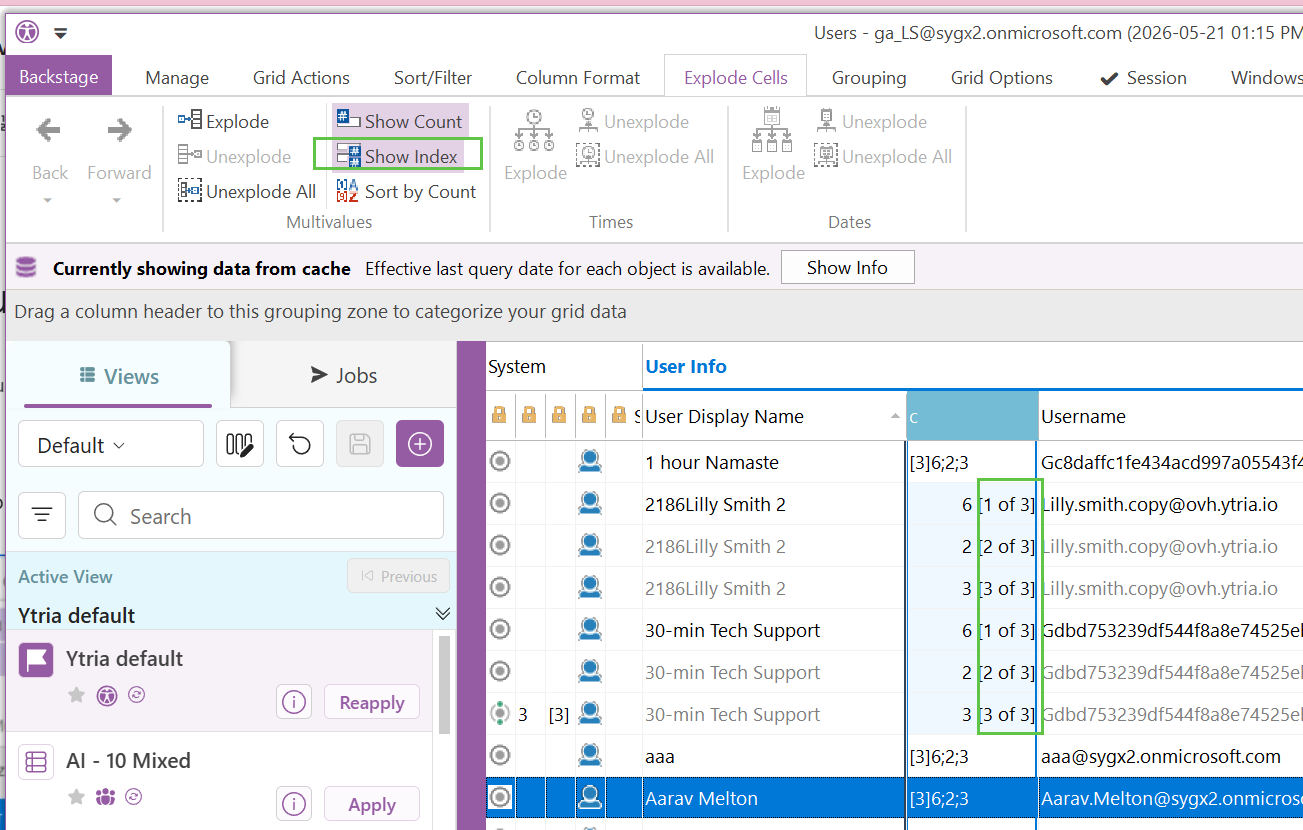
Task: Click the views filter lines icon
Action: click(x=42, y=515)
